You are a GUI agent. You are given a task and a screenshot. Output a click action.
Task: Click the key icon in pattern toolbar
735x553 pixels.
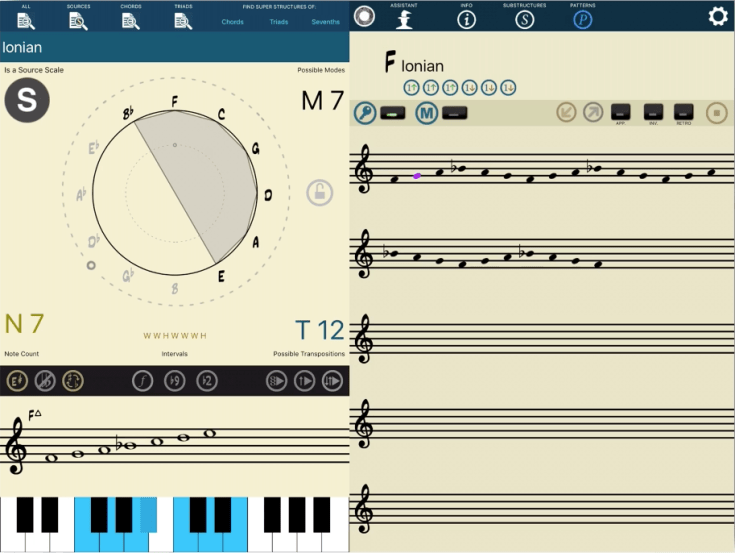click(x=365, y=113)
